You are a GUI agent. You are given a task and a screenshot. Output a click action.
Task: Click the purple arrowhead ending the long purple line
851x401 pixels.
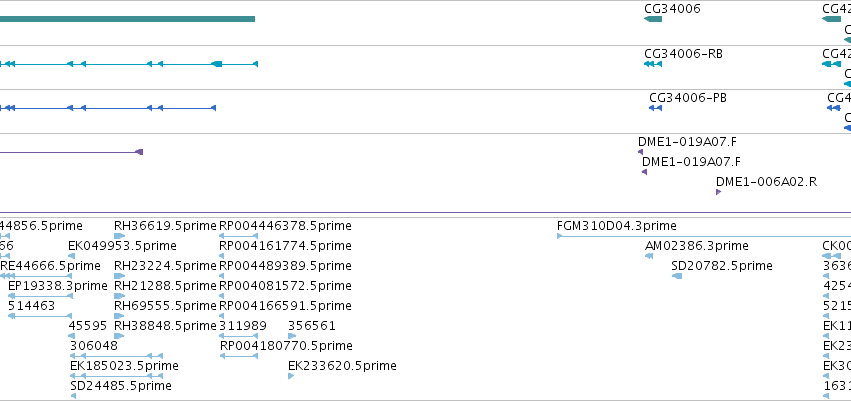click(139, 152)
